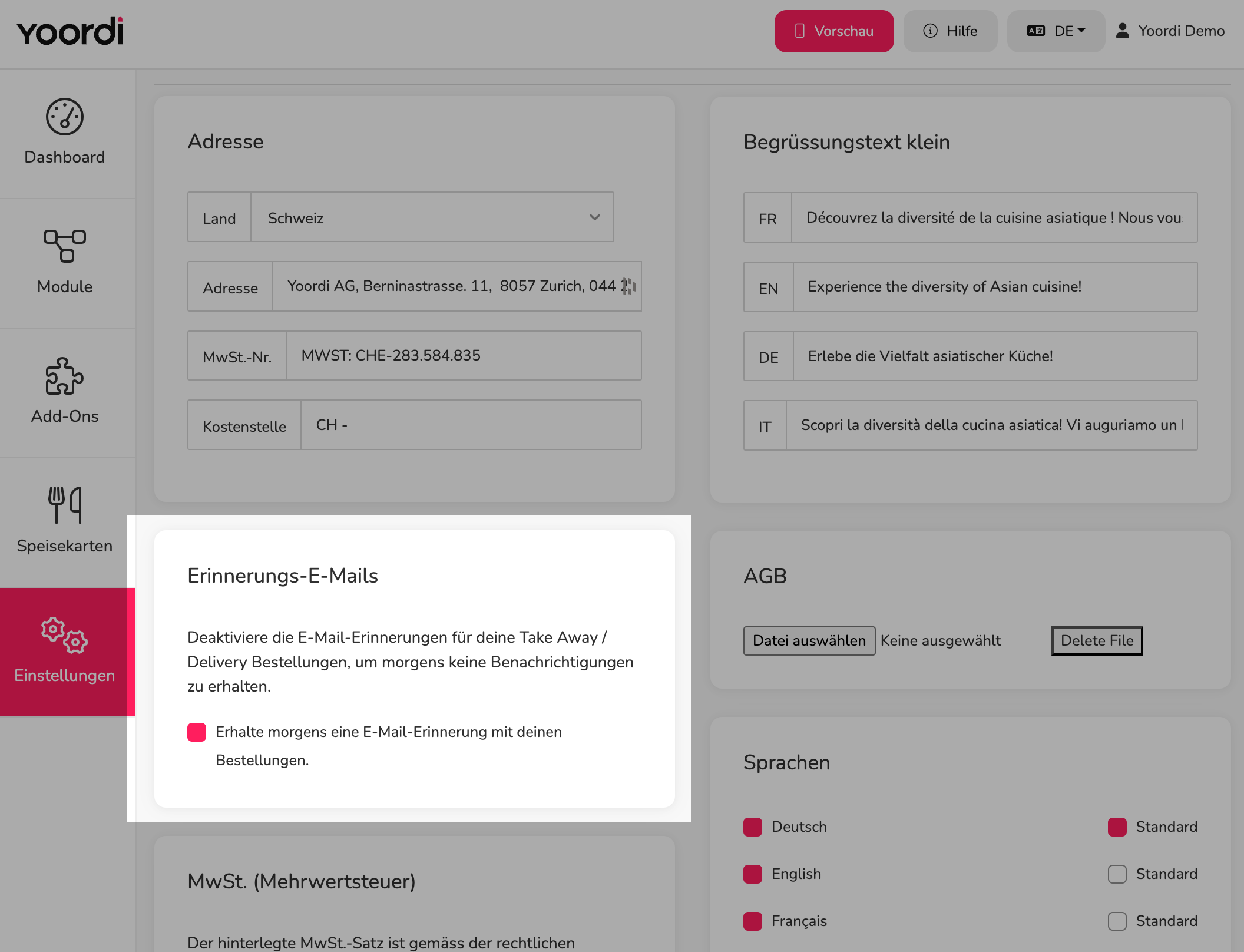Open the Yoordi Demo account menu

click(1170, 31)
